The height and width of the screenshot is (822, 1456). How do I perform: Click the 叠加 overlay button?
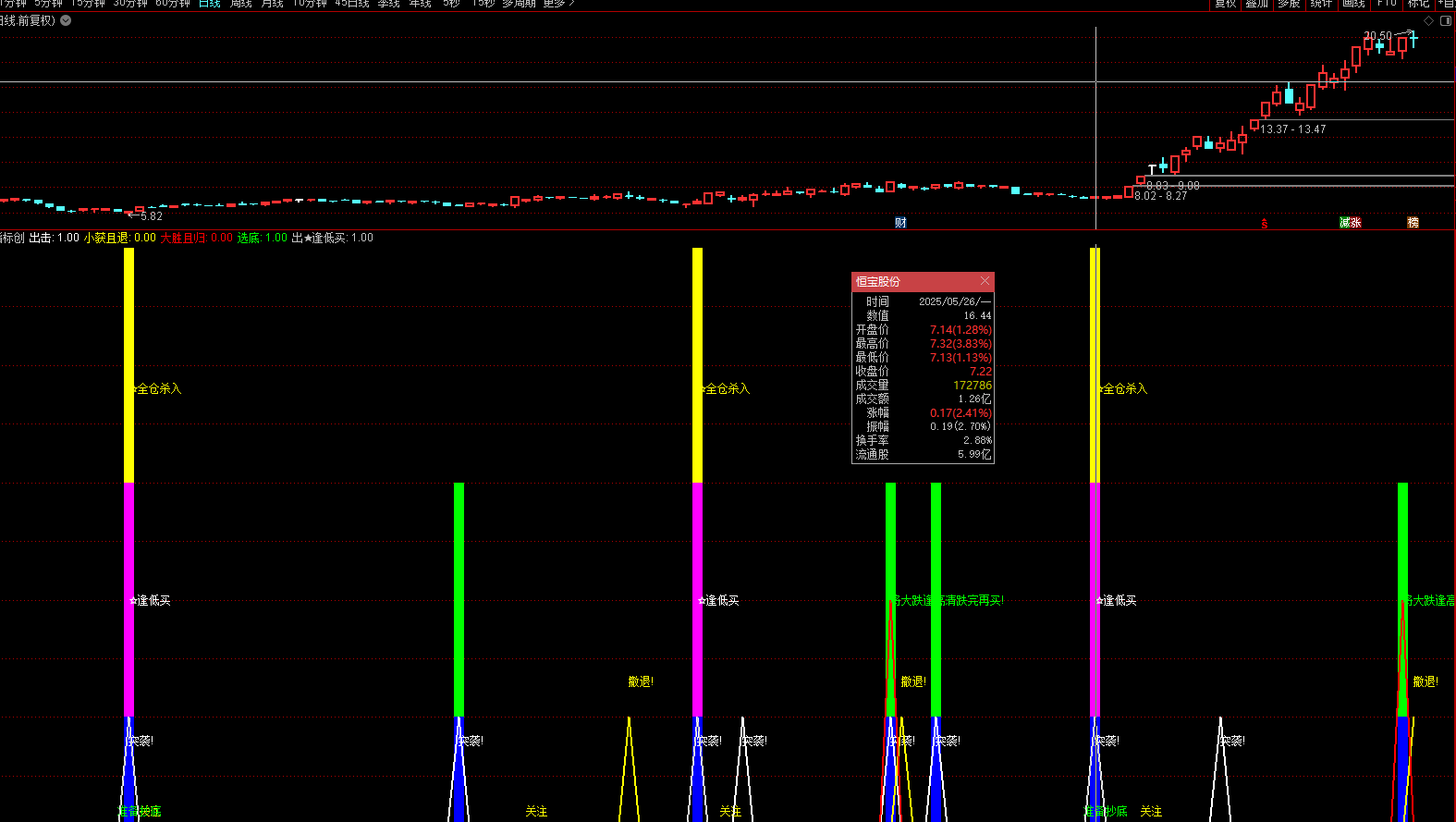coord(1257,4)
